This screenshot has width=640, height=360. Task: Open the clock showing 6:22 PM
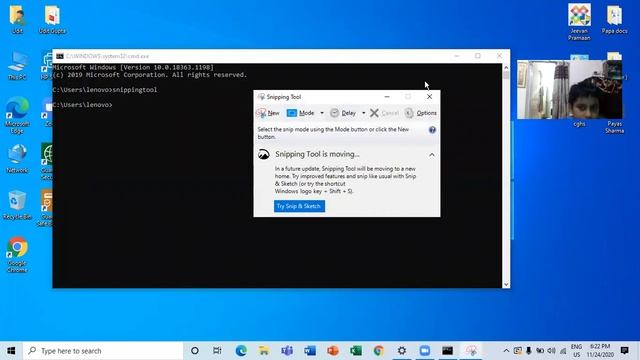(600, 351)
